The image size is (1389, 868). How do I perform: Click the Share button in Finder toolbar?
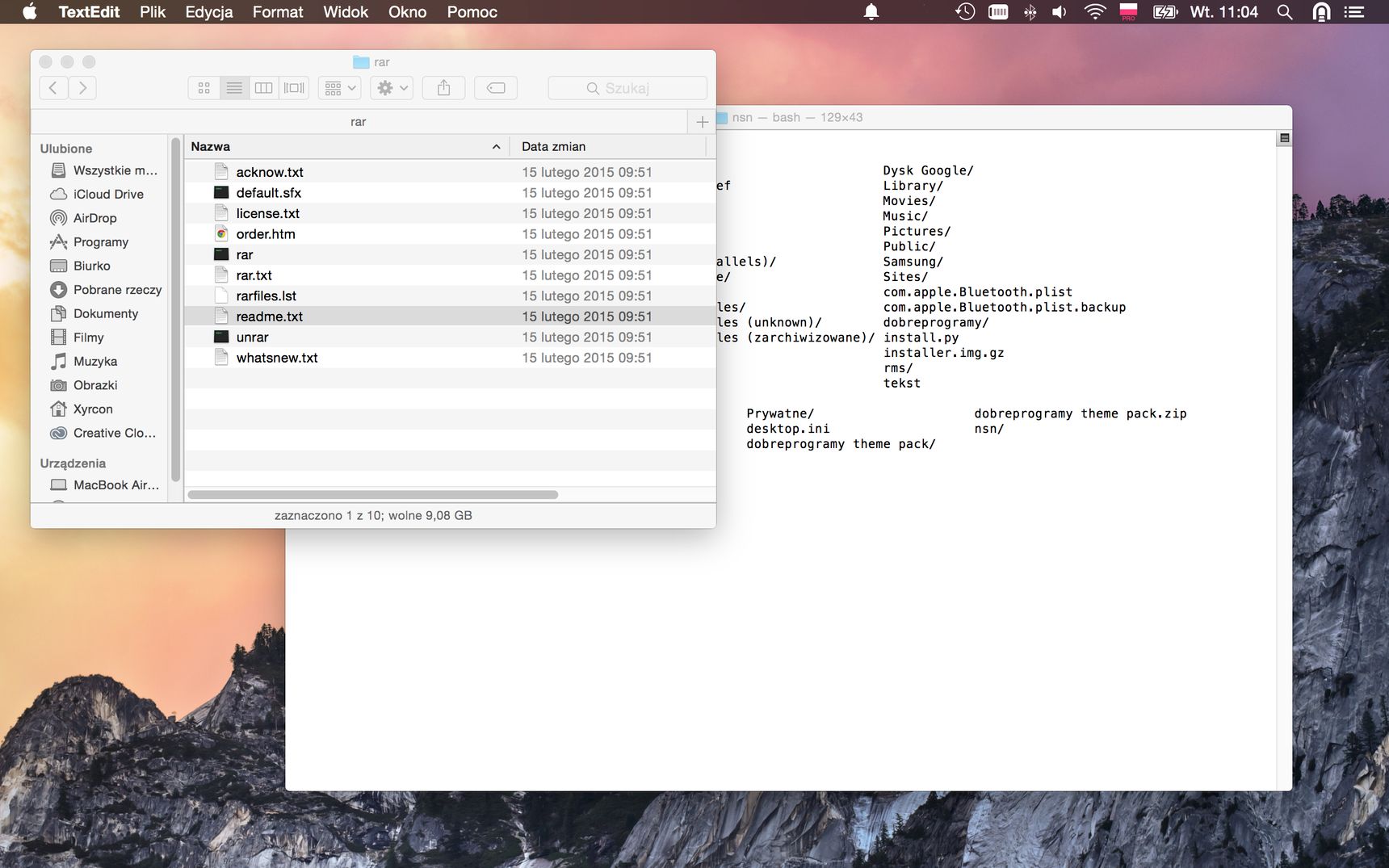pos(443,88)
